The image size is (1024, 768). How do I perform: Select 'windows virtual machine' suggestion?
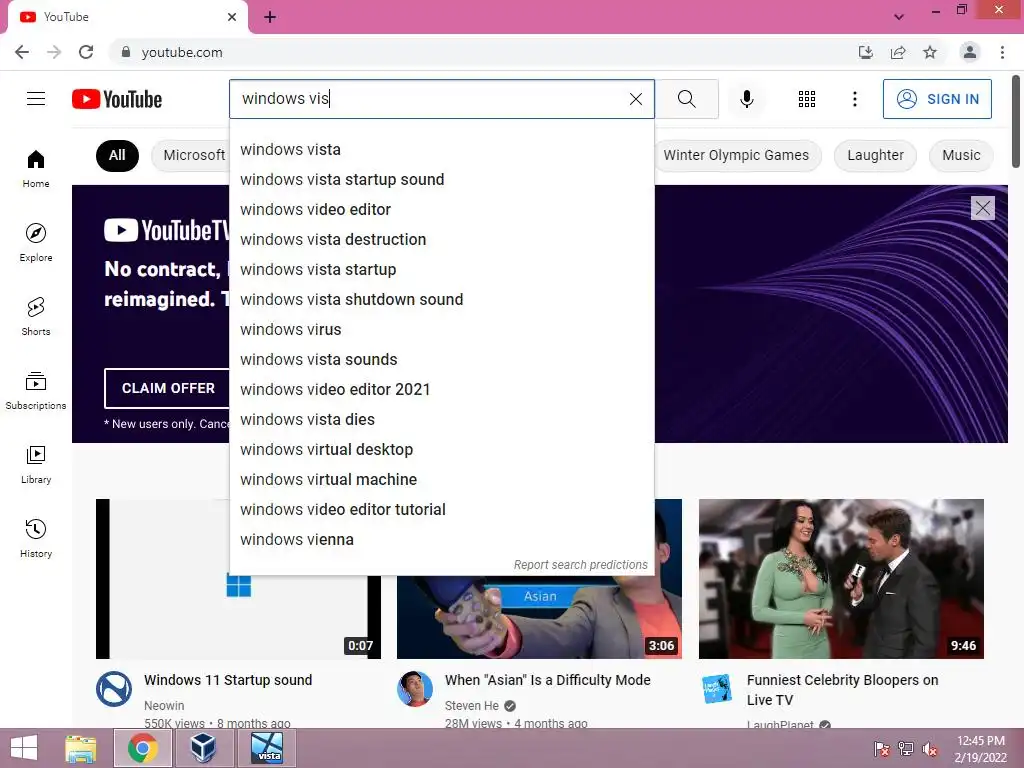pos(441,480)
